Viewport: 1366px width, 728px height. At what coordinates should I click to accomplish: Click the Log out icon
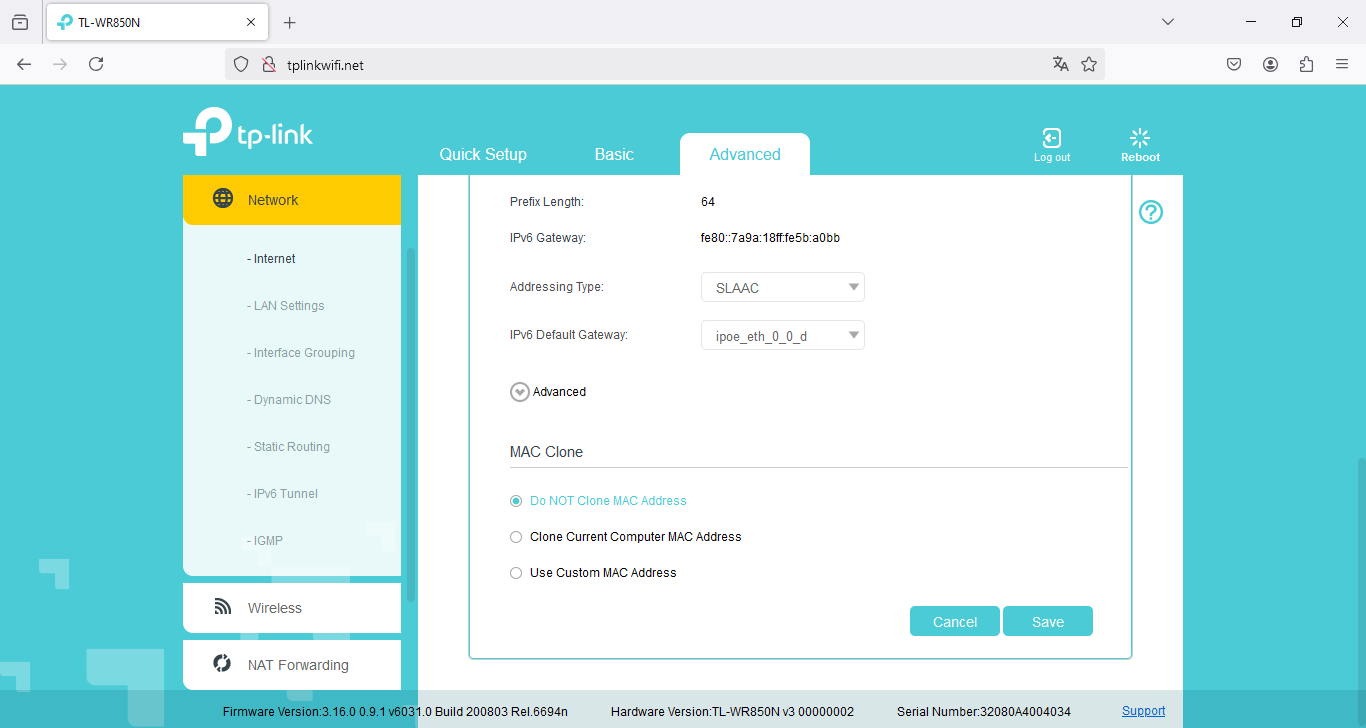point(1051,139)
